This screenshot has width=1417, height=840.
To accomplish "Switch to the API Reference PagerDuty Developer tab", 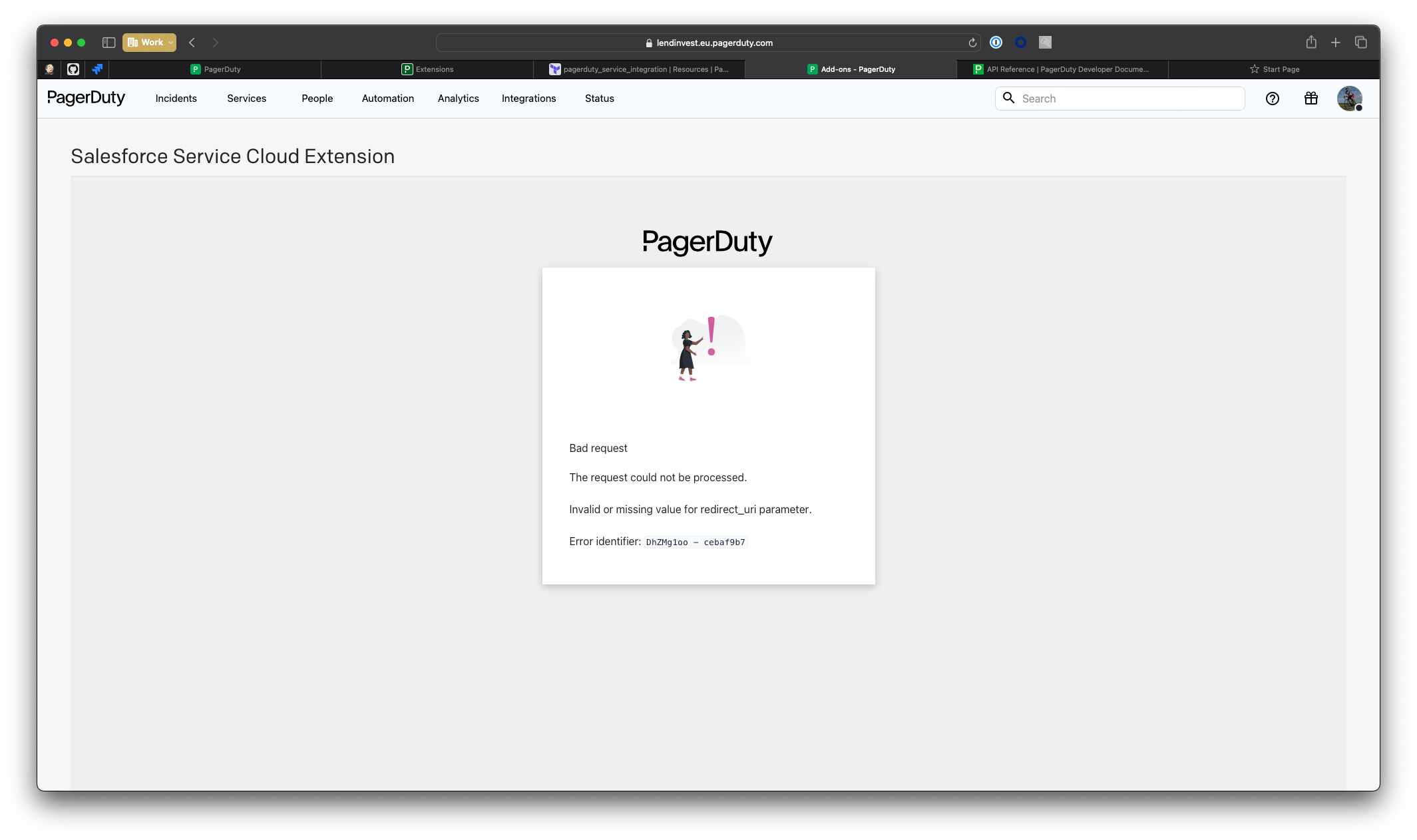I will [x=1062, y=69].
